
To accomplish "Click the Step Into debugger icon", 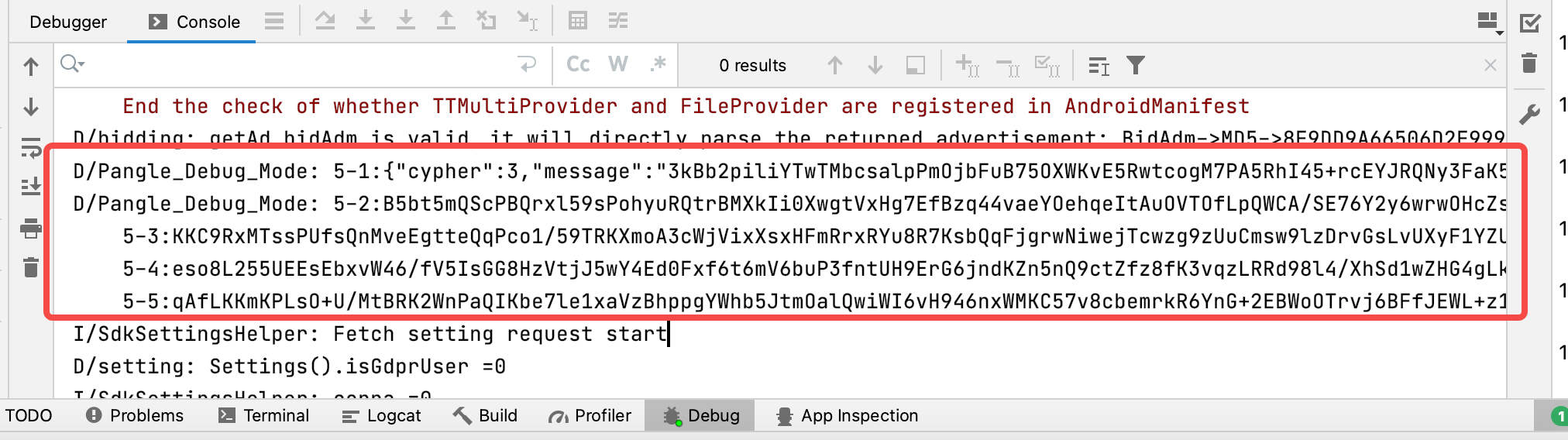I will pos(366,21).
